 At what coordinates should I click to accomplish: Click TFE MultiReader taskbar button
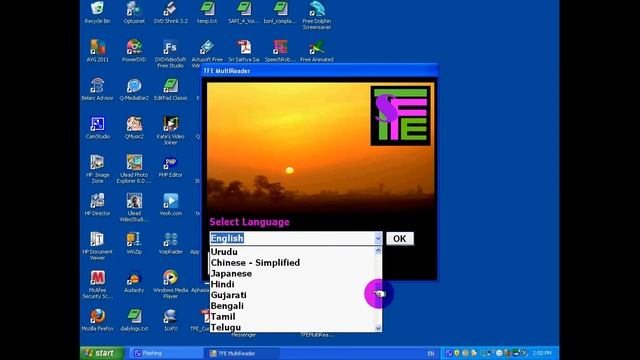pos(243,353)
